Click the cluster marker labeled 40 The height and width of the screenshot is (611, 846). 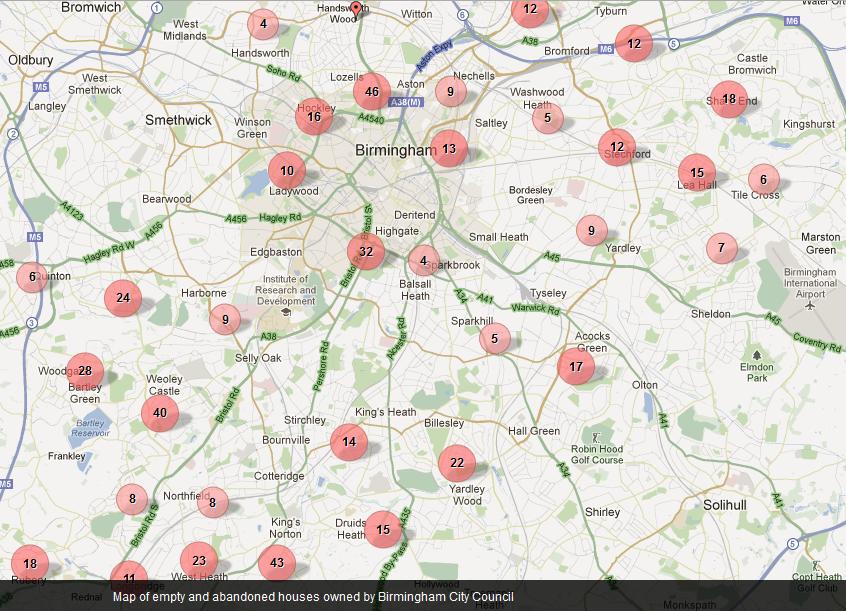[160, 412]
